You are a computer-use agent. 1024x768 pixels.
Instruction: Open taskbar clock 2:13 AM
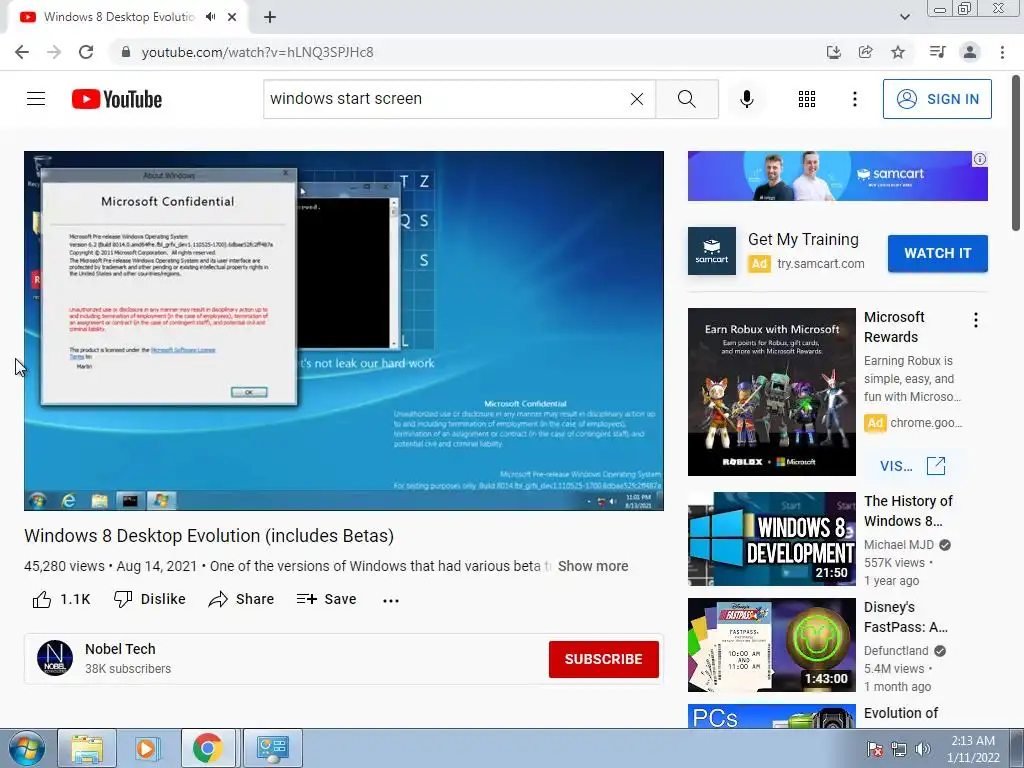(x=973, y=749)
